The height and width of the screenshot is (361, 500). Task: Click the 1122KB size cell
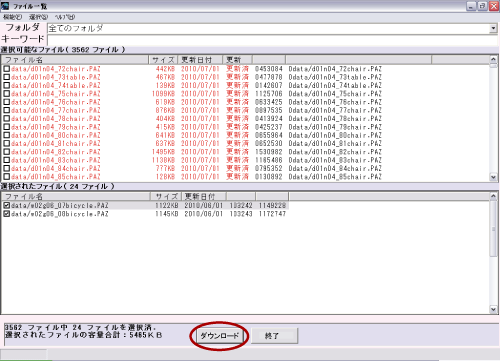tap(167, 206)
